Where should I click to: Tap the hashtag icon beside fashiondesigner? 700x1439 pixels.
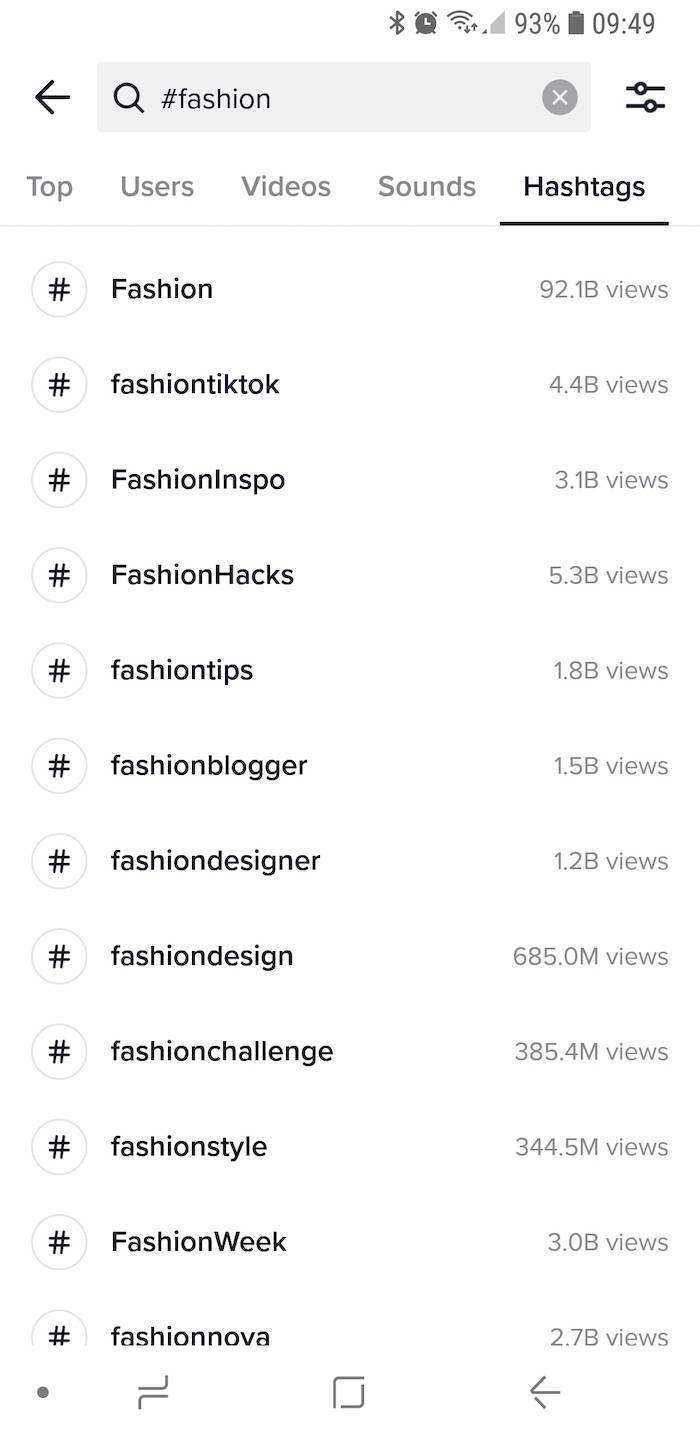click(59, 860)
